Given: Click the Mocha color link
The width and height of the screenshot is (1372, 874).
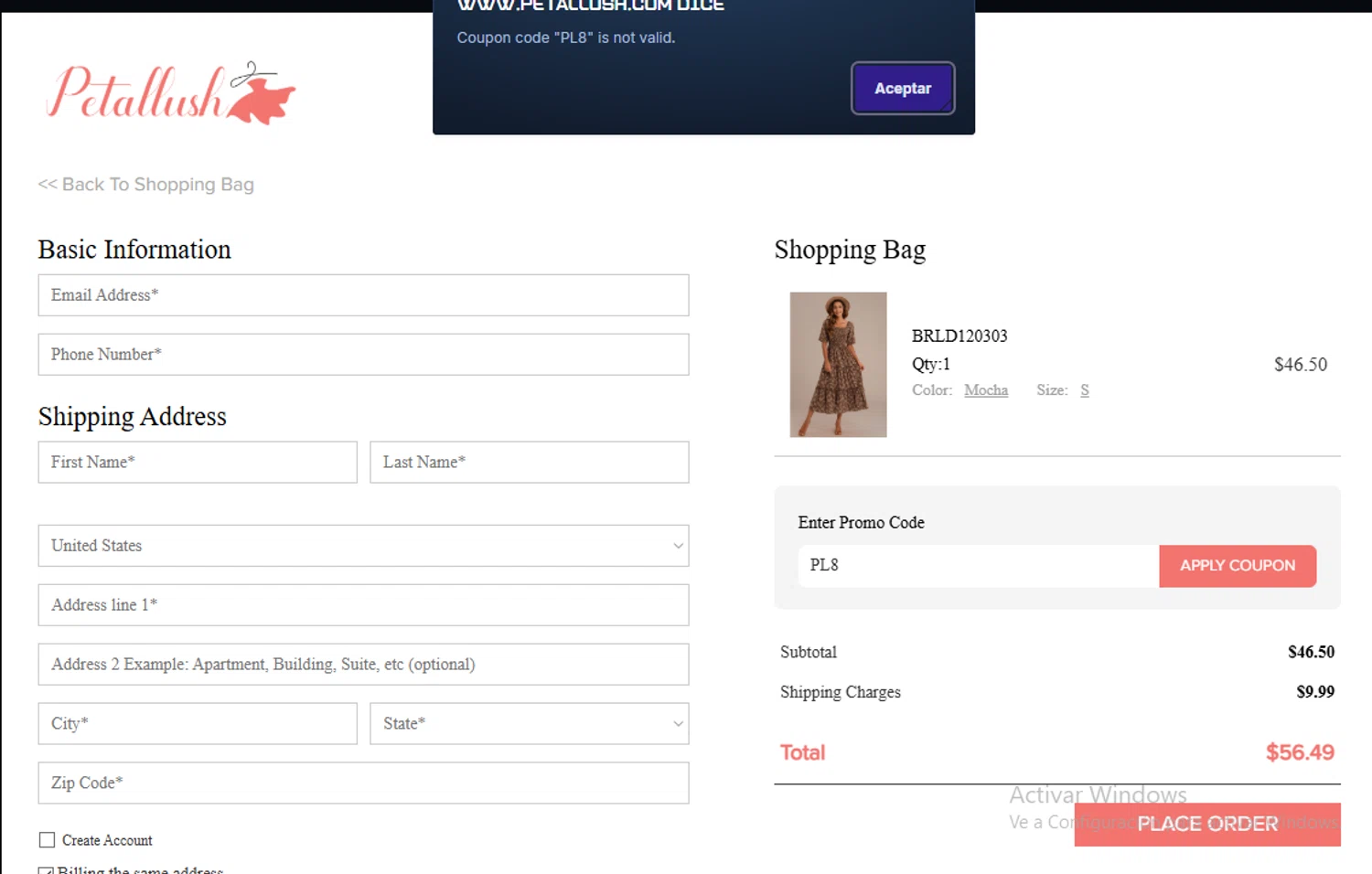Looking at the screenshot, I should pos(986,390).
